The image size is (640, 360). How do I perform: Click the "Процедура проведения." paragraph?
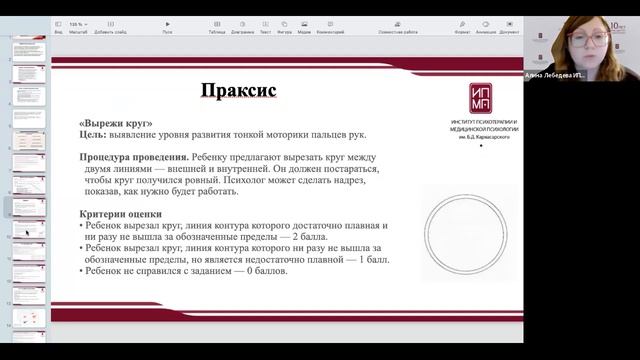tap(229, 174)
